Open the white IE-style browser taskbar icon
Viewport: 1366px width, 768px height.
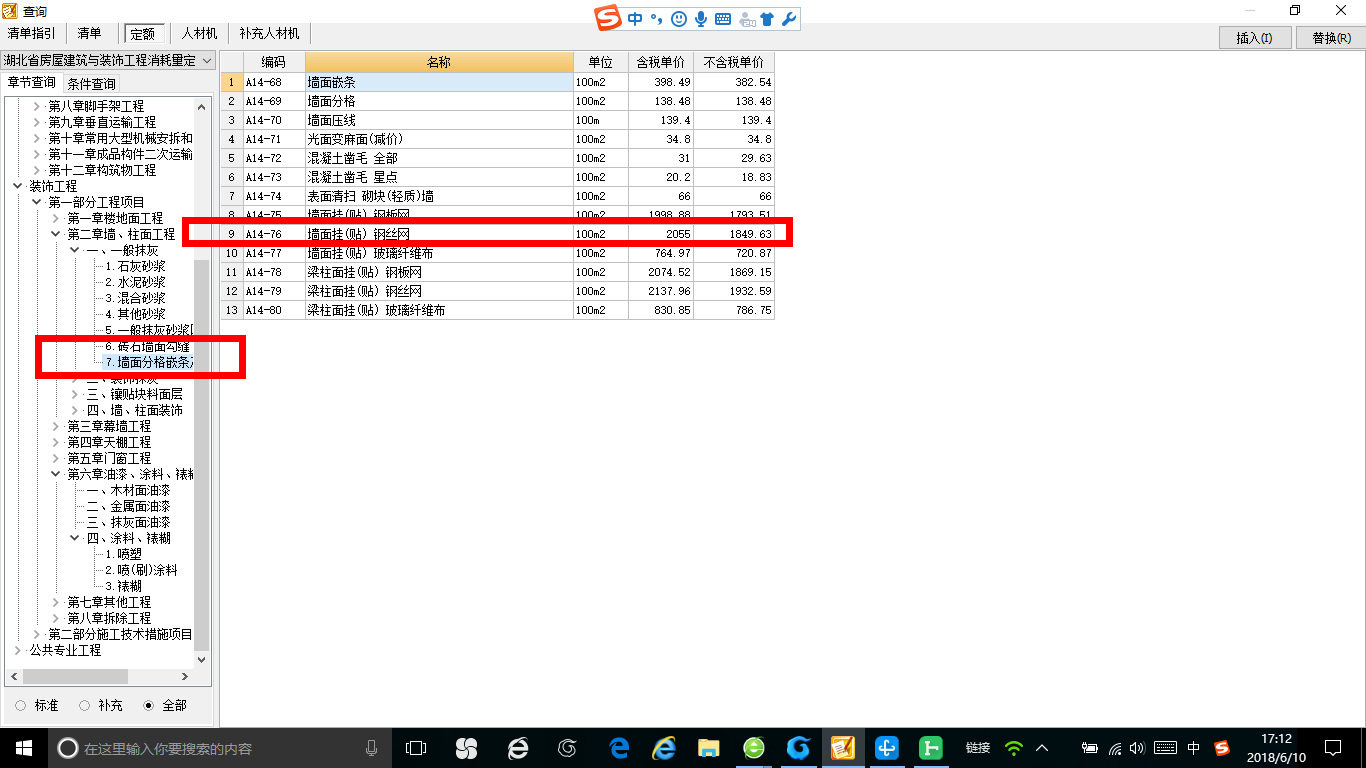coord(517,748)
